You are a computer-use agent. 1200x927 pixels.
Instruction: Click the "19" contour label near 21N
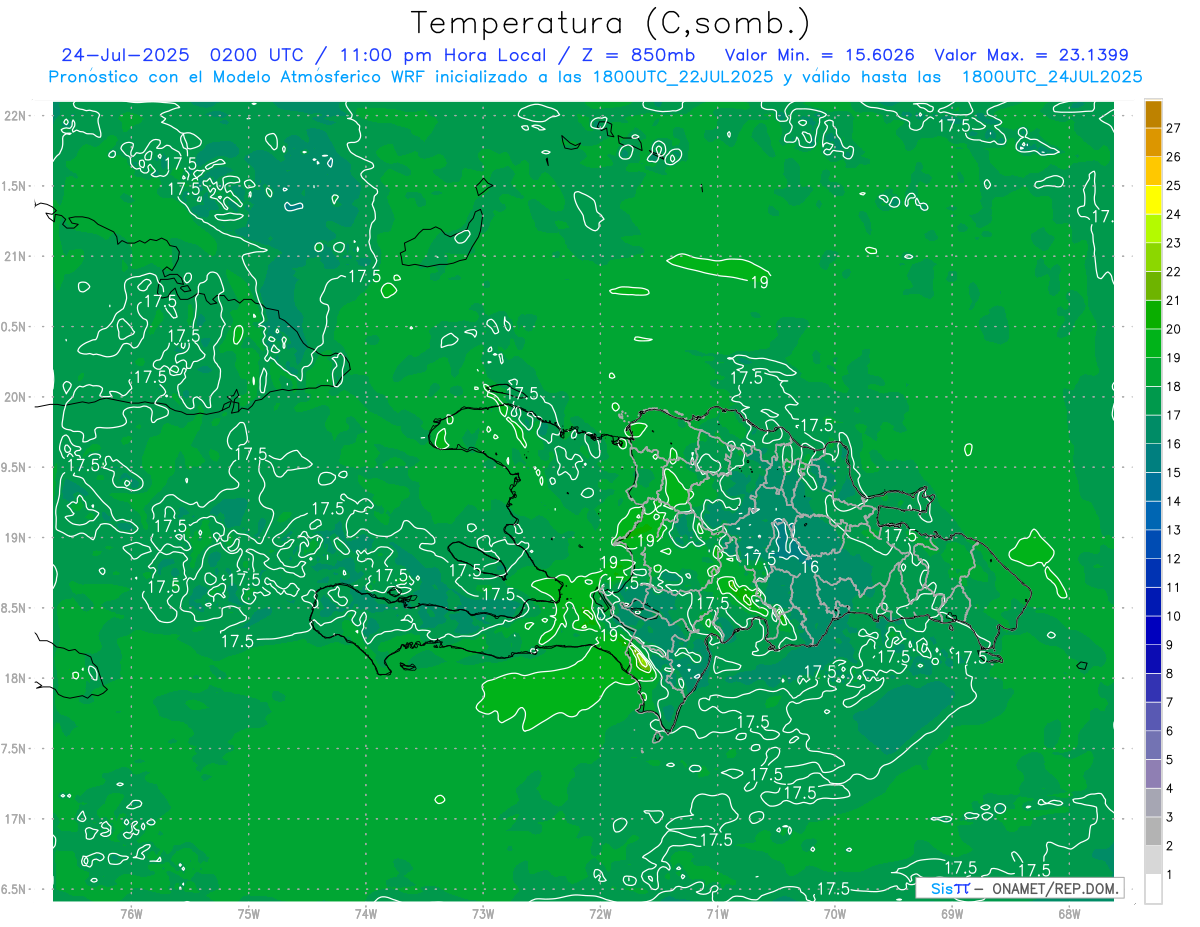coord(759,282)
